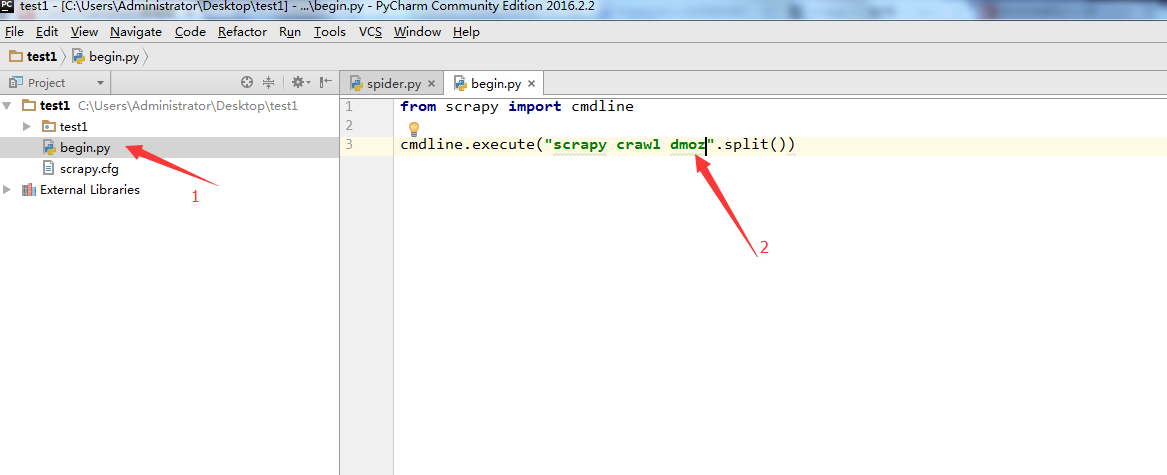Close the begin.py tab
The image size is (1167, 475).
coord(531,83)
